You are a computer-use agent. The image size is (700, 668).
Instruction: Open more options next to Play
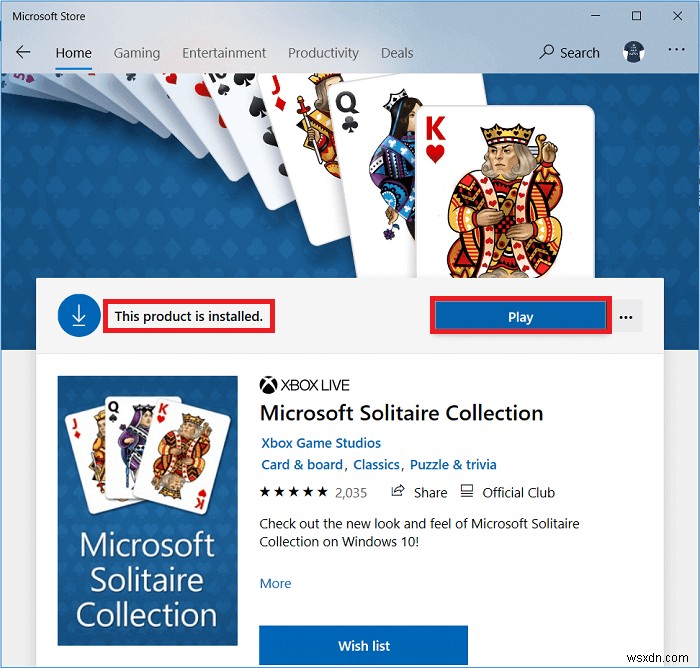tap(626, 317)
